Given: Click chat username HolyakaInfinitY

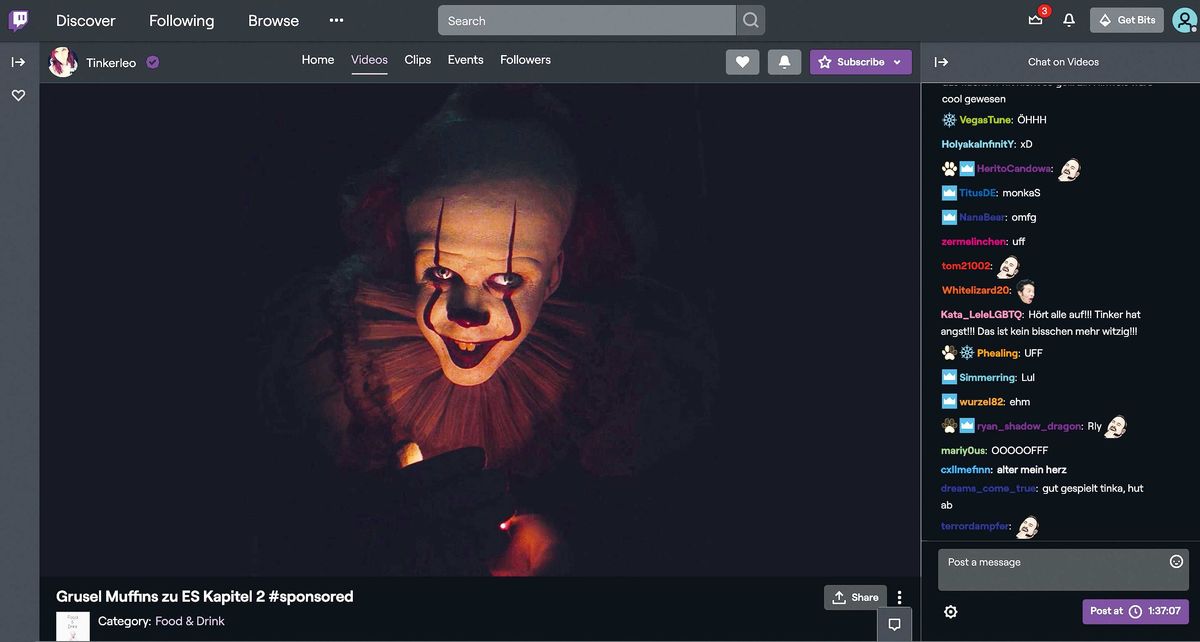Looking at the screenshot, I should (978, 144).
